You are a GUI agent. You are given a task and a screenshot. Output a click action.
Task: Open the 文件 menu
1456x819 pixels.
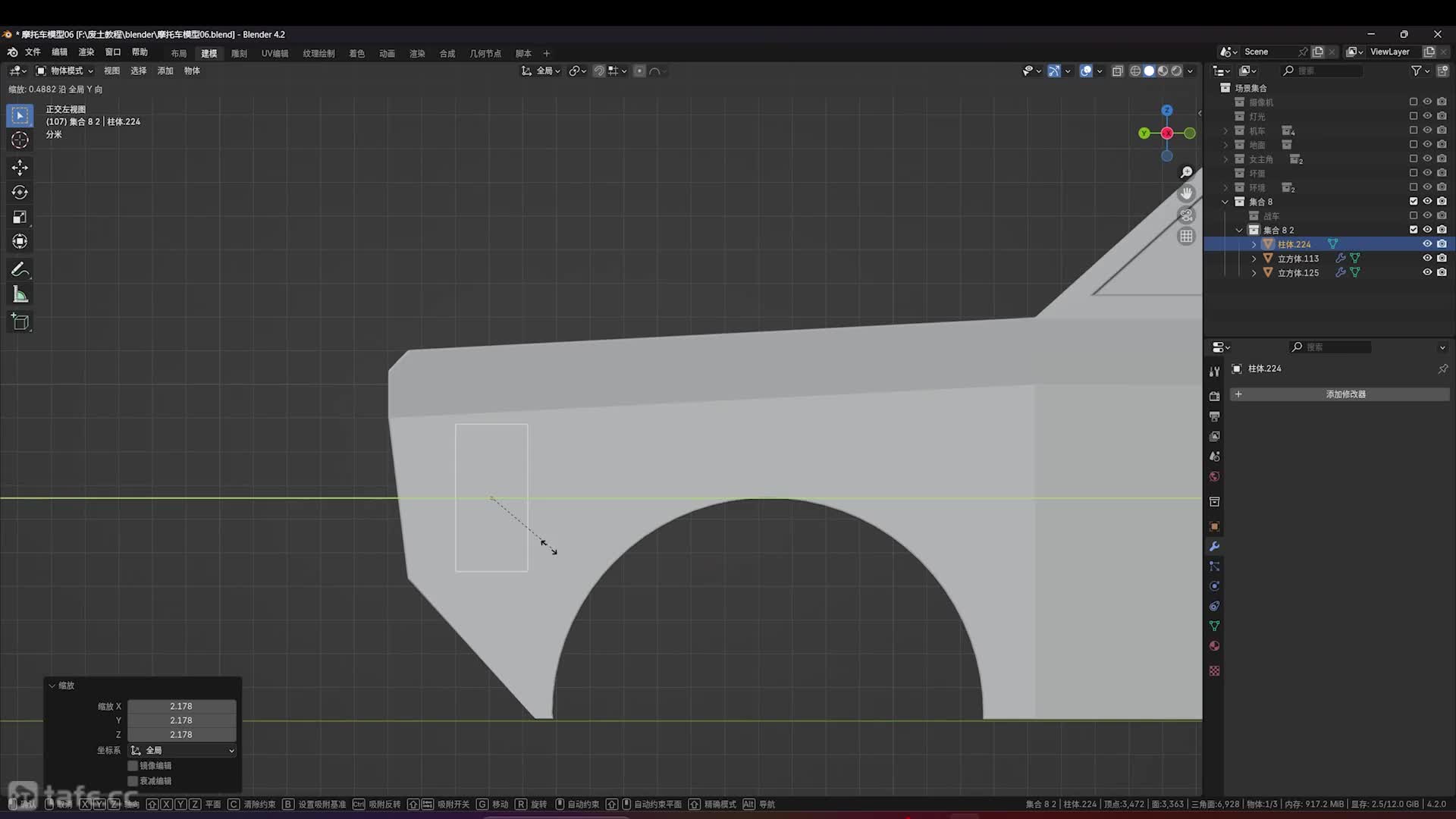pos(33,52)
